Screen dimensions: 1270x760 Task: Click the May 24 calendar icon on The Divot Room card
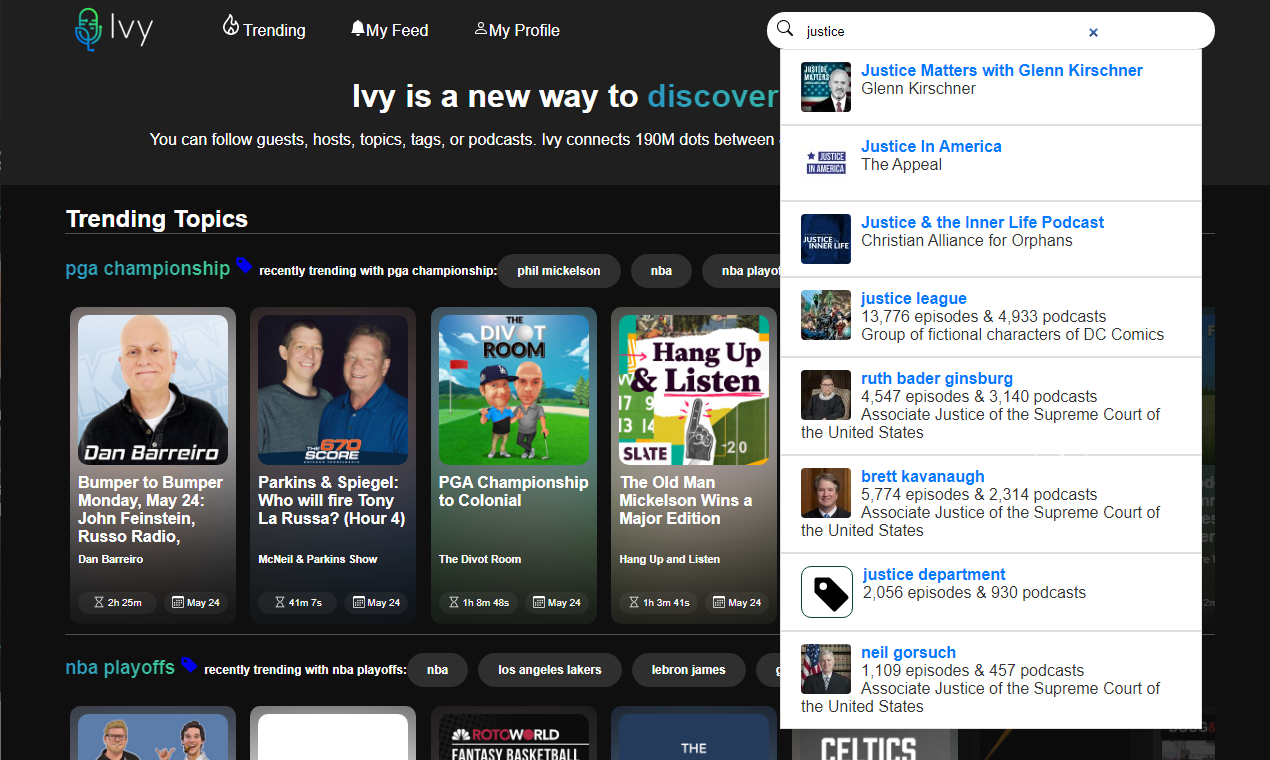[x=538, y=602]
